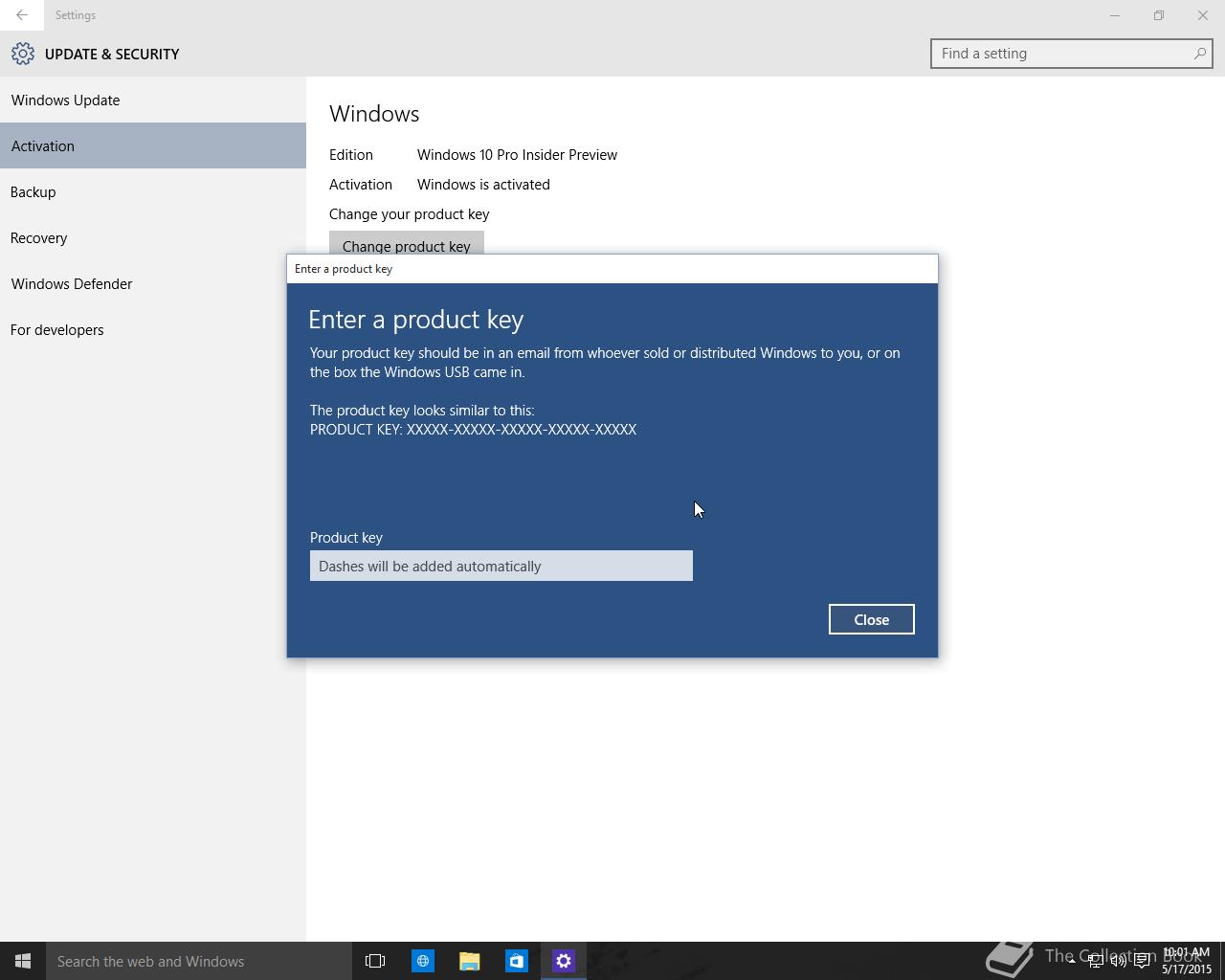Go back using the Settings back arrow
The width and height of the screenshot is (1225, 980).
point(21,15)
